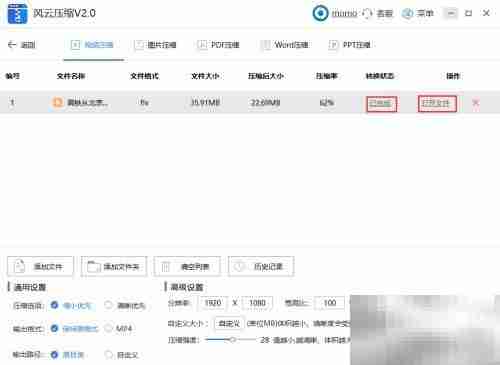Image resolution: width=500 pixels, height=365 pixels.
Task: Open the menu icon in the title bar
Action: click(407, 13)
